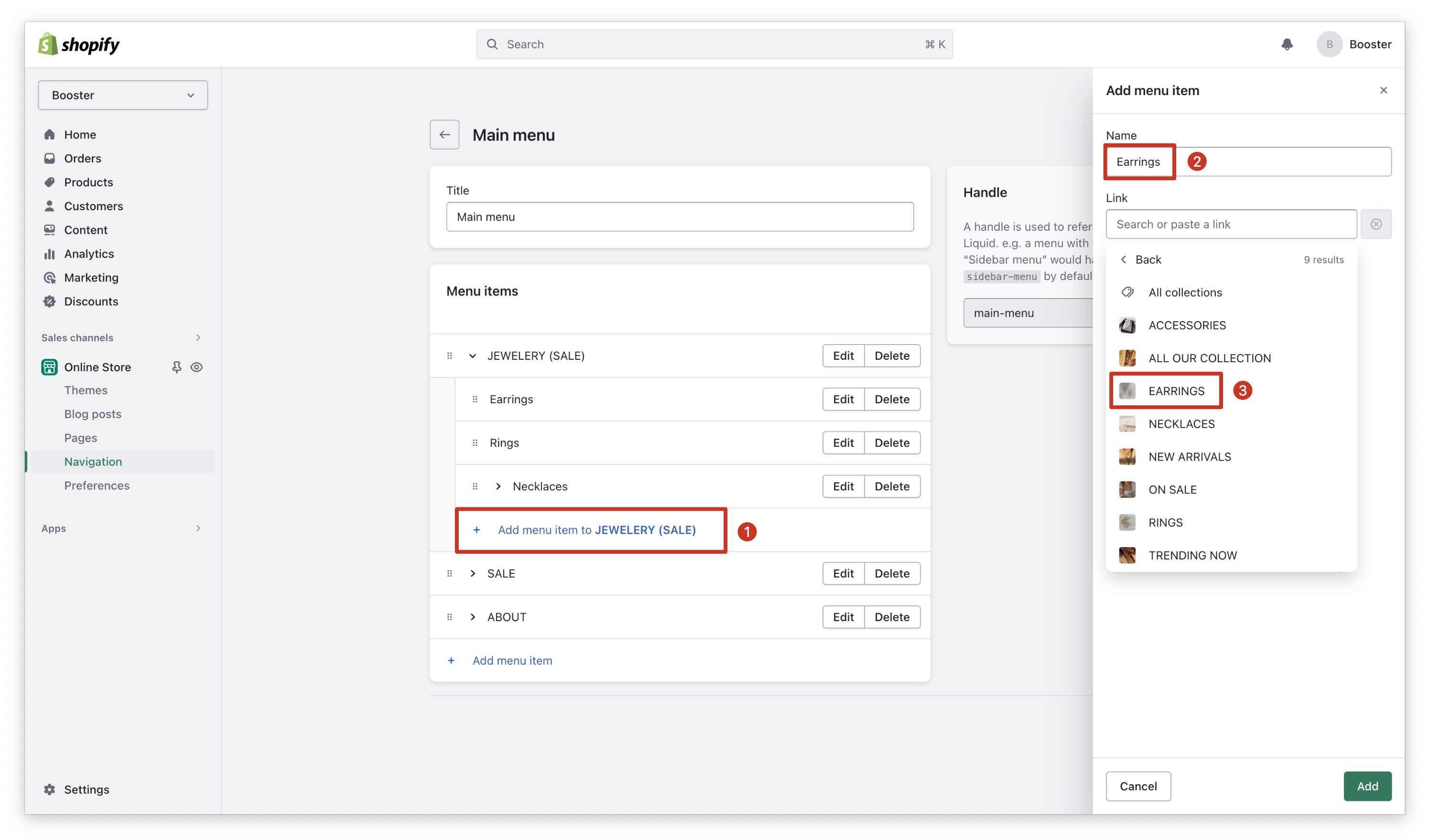Expand the Sales channels section
This screenshot has width=1429, height=840.
198,338
